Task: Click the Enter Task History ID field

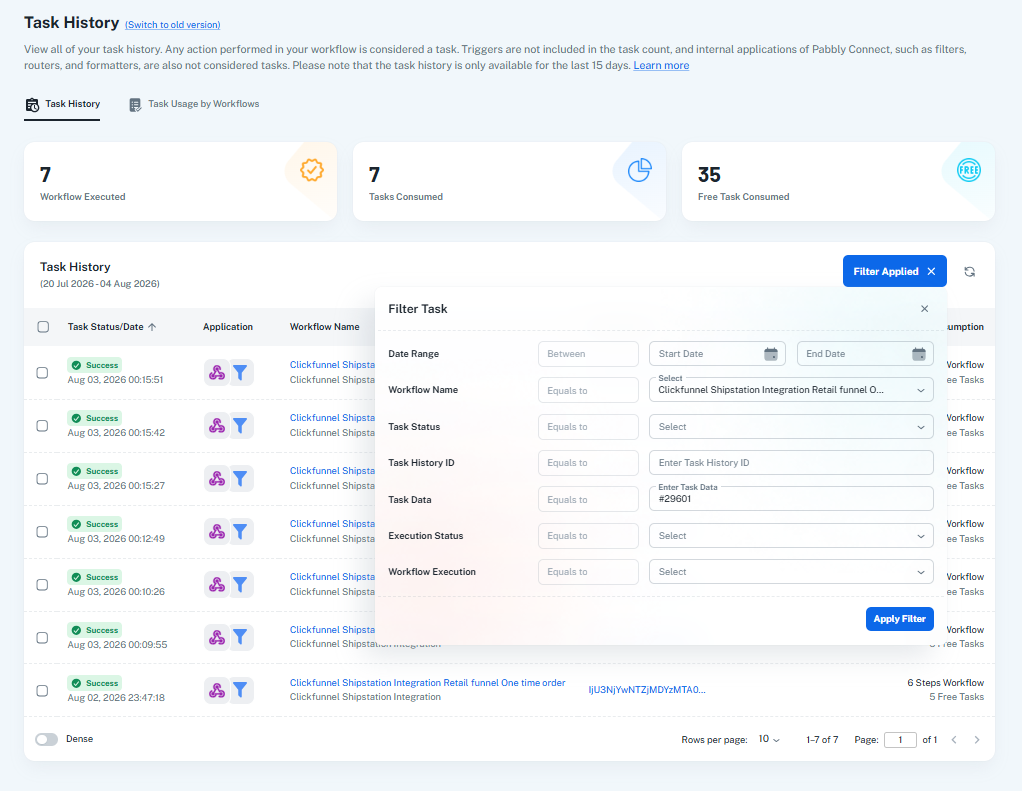Action: (x=791, y=463)
